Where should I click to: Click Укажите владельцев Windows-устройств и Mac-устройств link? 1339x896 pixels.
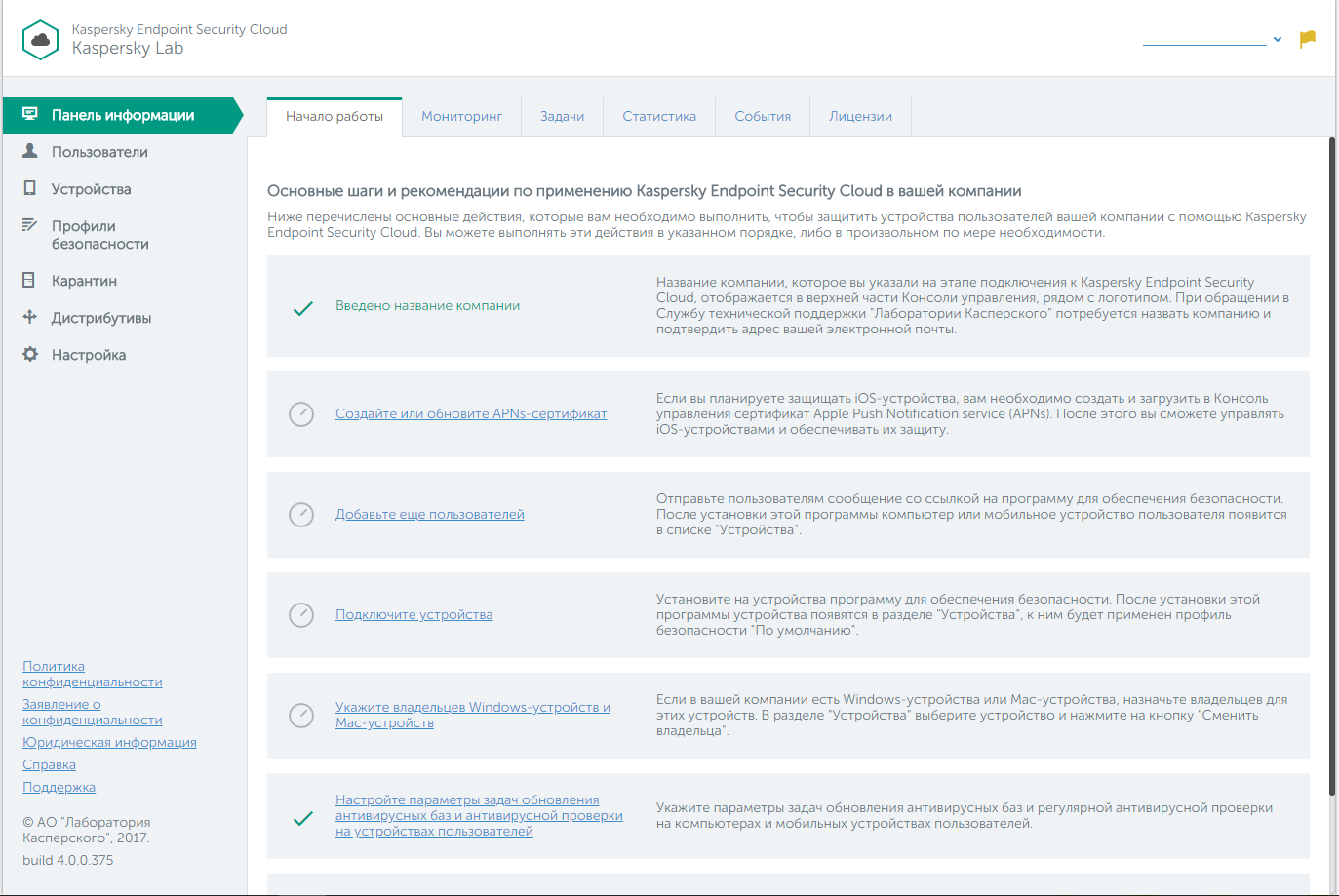coord(473,716)
